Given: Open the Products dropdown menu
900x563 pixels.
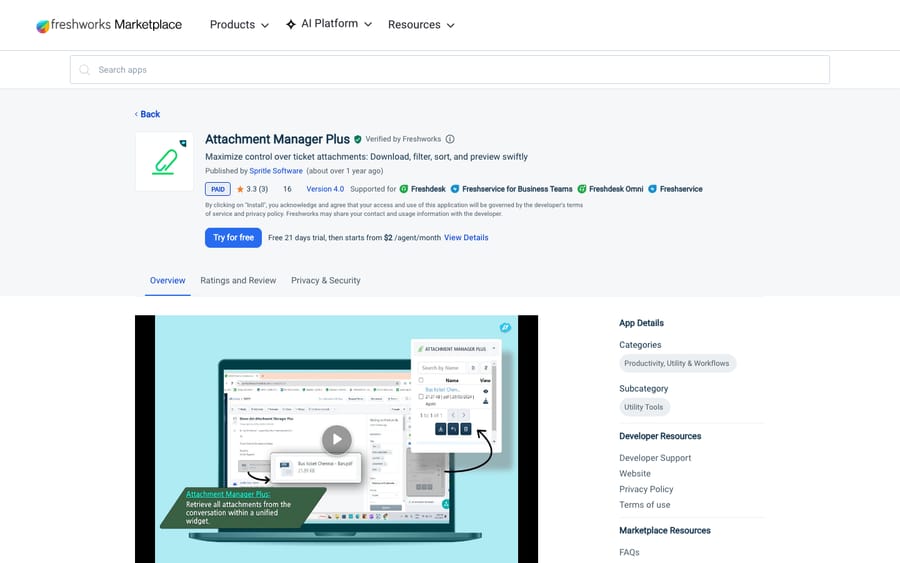Looking at the screenshot, I should (x=239, y=25).
